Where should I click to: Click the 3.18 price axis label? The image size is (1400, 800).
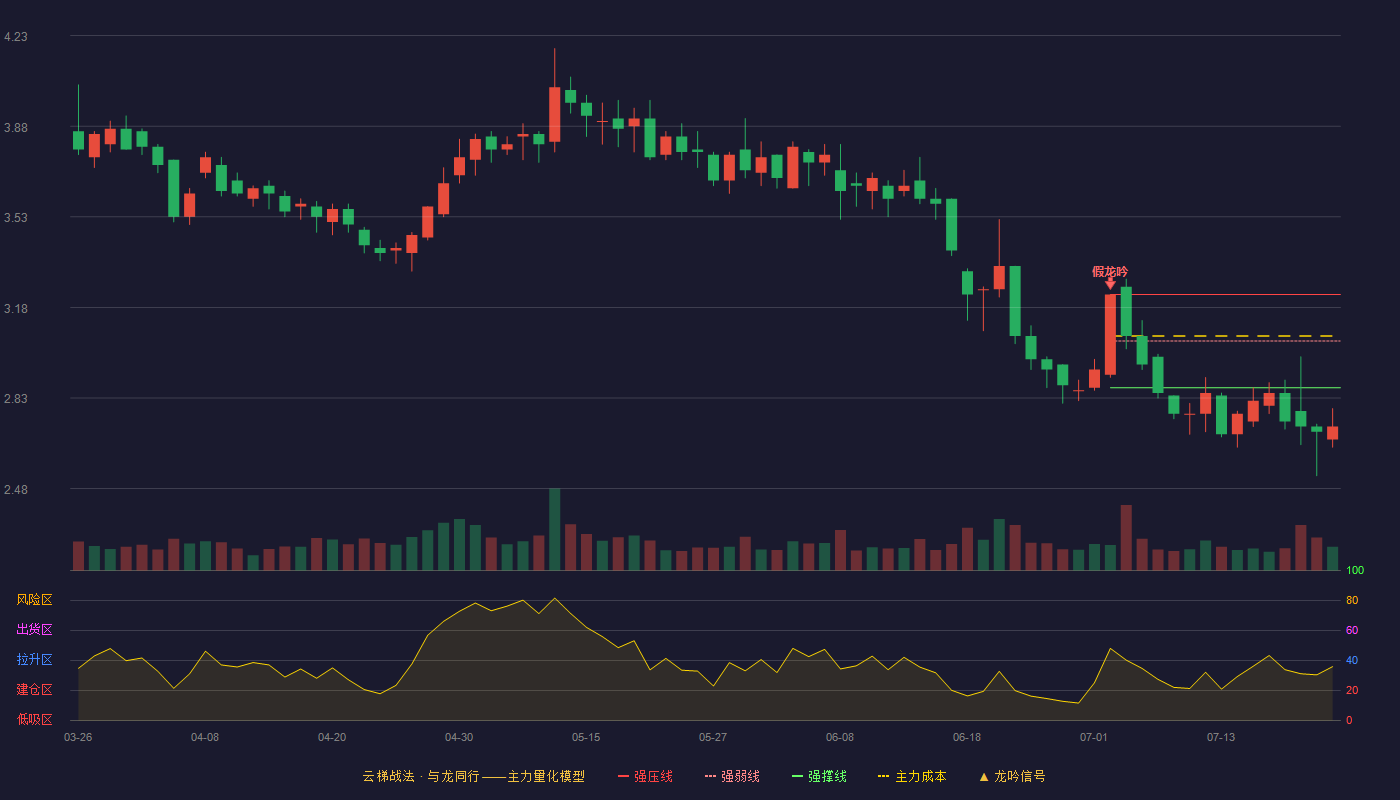[x=16, y=309]
